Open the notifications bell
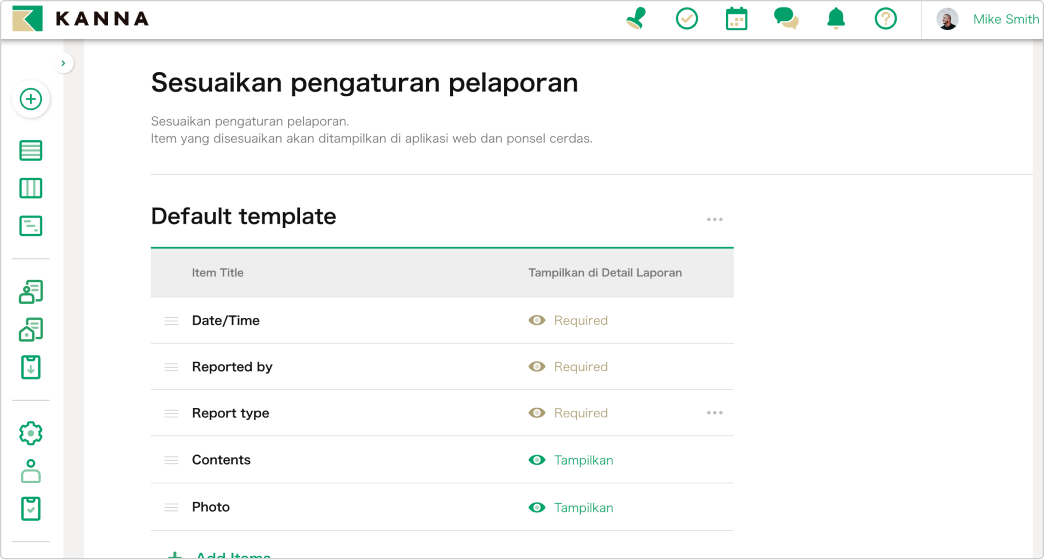Image resolution: width=1044 pixels, height=560 pixels. tap(836, 19)
